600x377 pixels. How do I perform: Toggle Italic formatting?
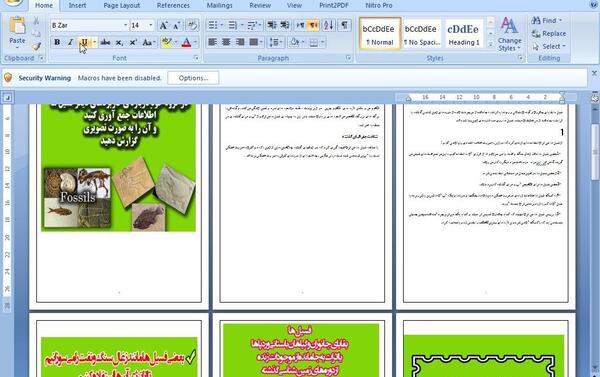[x=70, y=42]
